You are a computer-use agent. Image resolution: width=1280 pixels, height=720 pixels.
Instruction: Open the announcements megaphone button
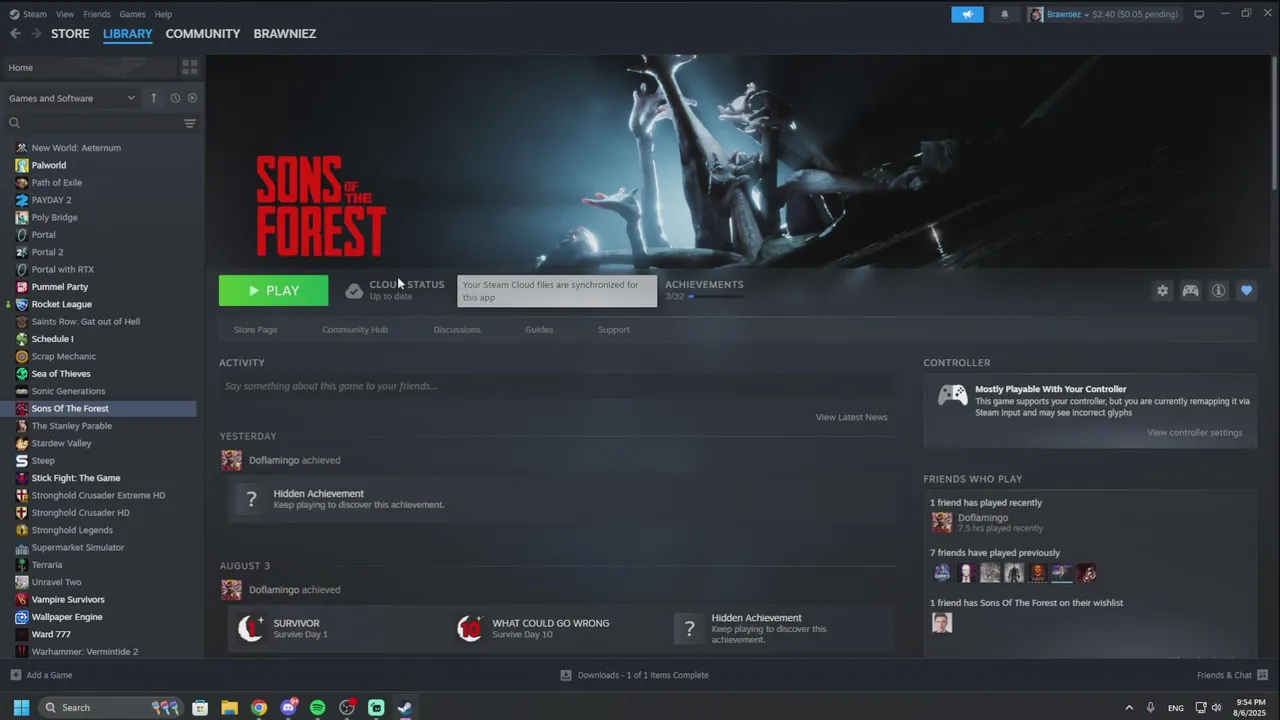pyautogui.click(x=967, y=14)
